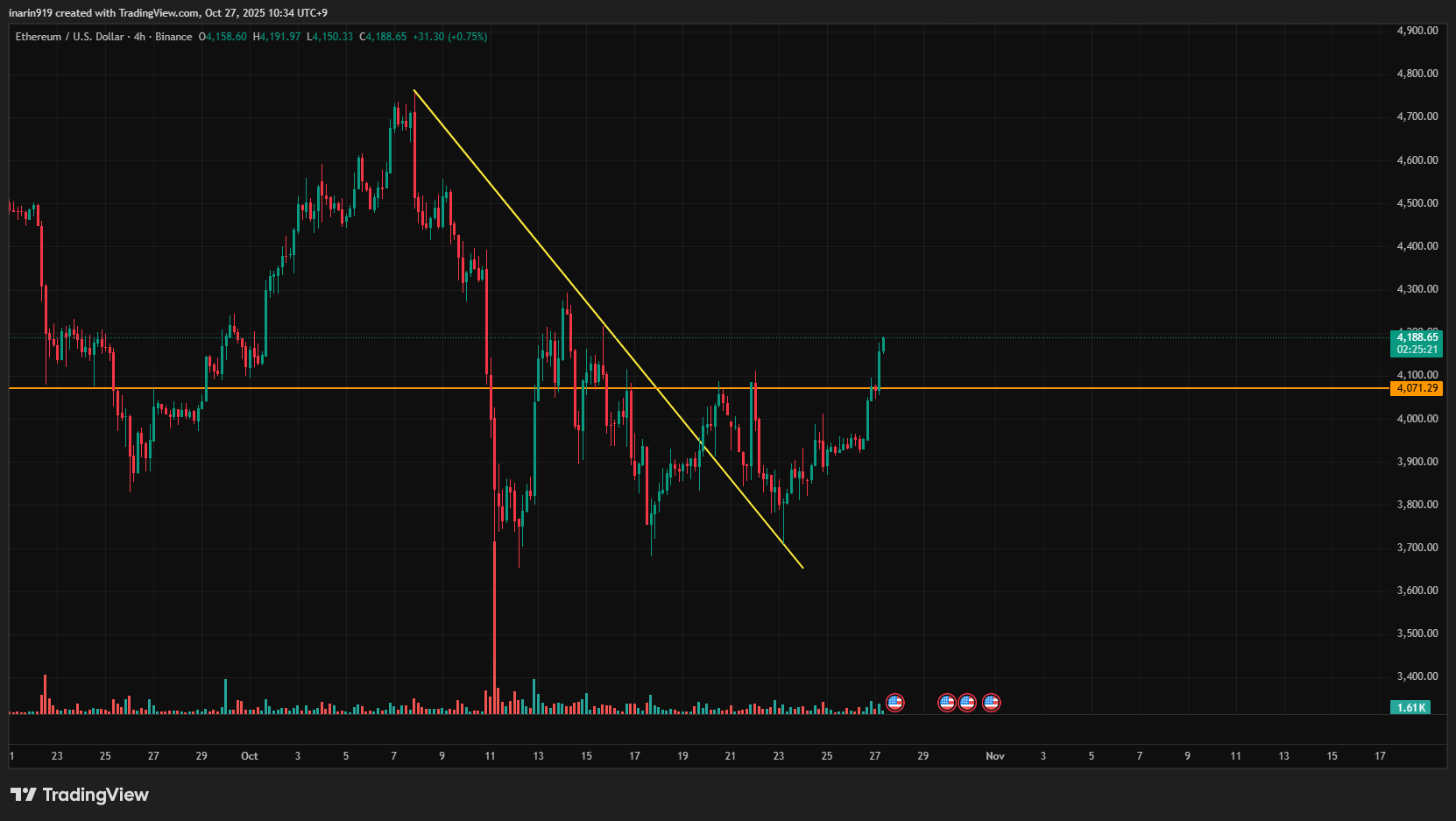Click the leftmost US flag economic event icon
The width and height of the screenshot is (1456, 821).
tap(894, 702)
